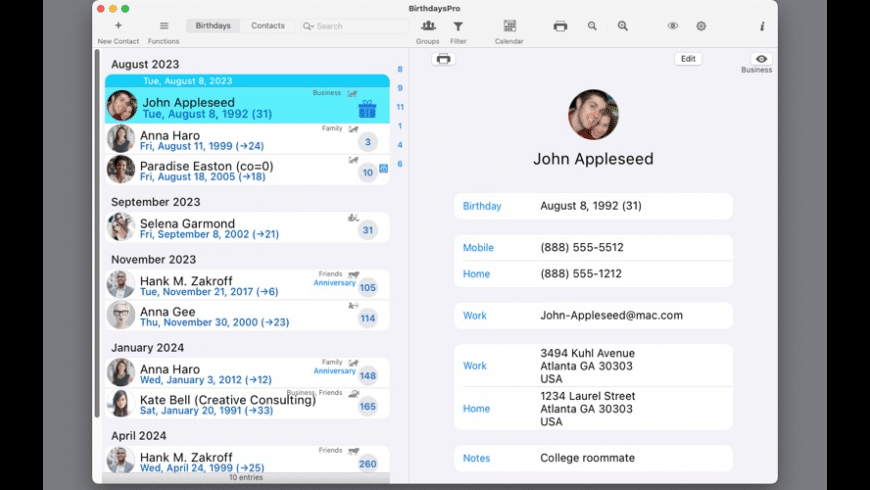Click the birthday list vertical scrollbar
Screen dimensions: 870x490
point(97,233)
